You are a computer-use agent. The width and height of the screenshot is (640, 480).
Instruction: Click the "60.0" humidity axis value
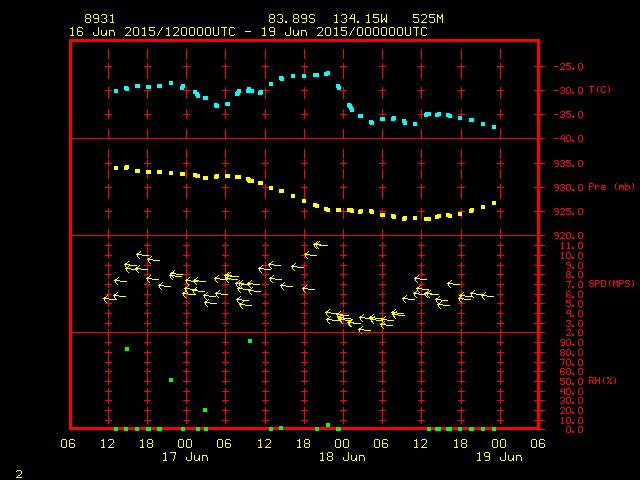pos(571,372)
